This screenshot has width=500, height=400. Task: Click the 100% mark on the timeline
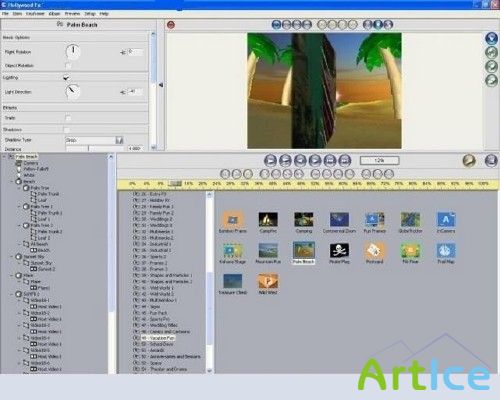(x=483, y=184)
